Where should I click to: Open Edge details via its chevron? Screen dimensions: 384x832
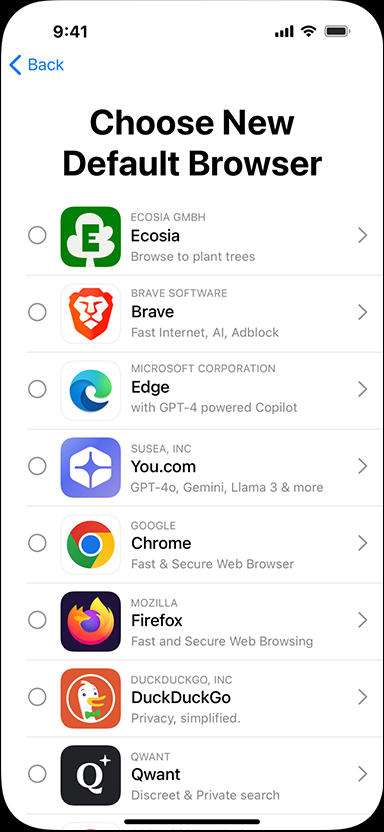pos(363,389)
